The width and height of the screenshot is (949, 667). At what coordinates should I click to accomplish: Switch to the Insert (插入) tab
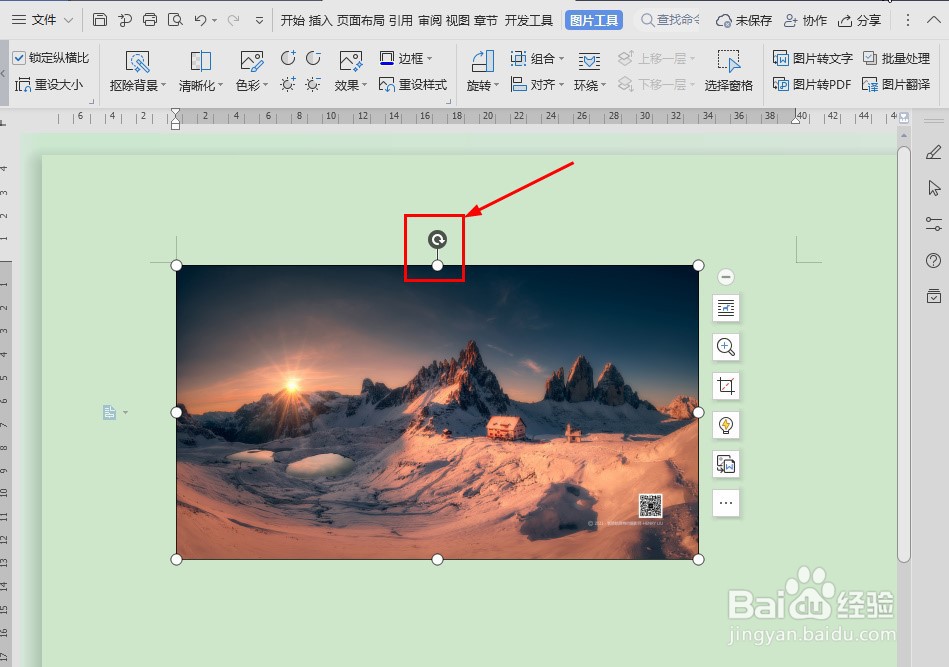pyautogui.click(x=321, y=21)
